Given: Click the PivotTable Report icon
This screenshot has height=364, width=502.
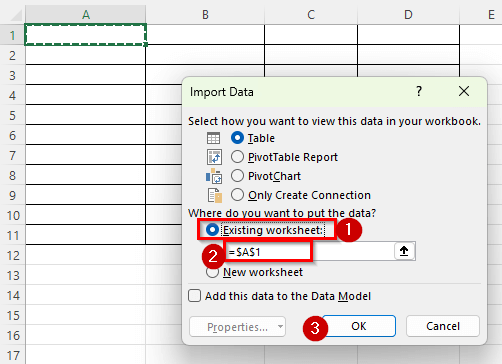Looking at the screenshot, I should (x=214, y=157).
